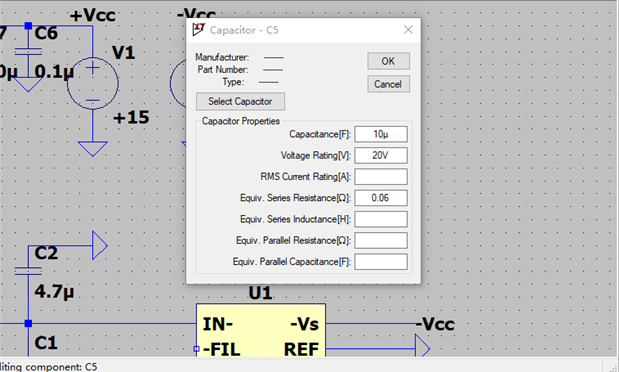This screenshot has height=372, width=619.
Task: Edit the Capacitance[F] field showing 10µ
Action: (381, 134)
